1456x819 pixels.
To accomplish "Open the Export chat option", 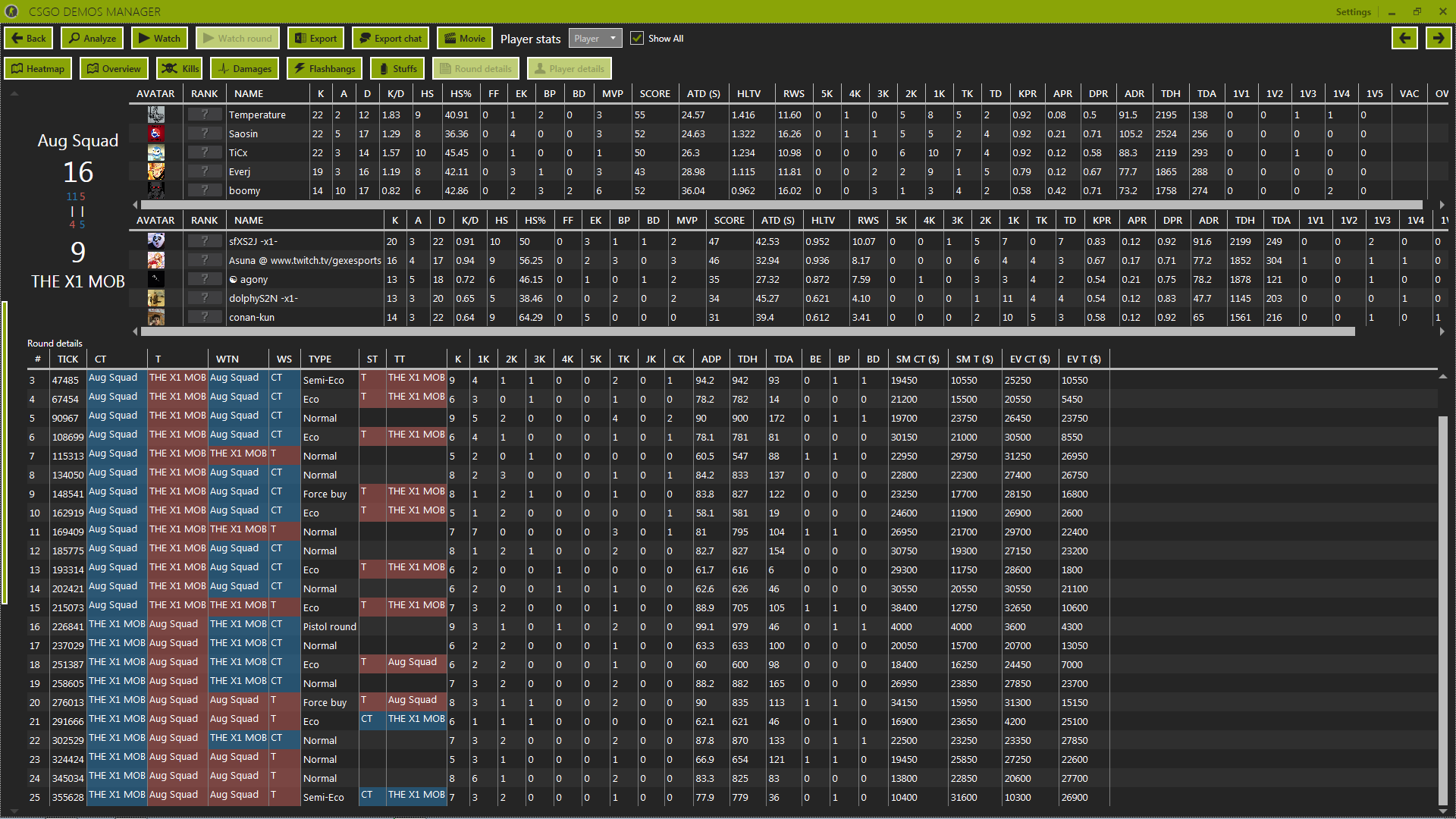I will coord(391,38).
